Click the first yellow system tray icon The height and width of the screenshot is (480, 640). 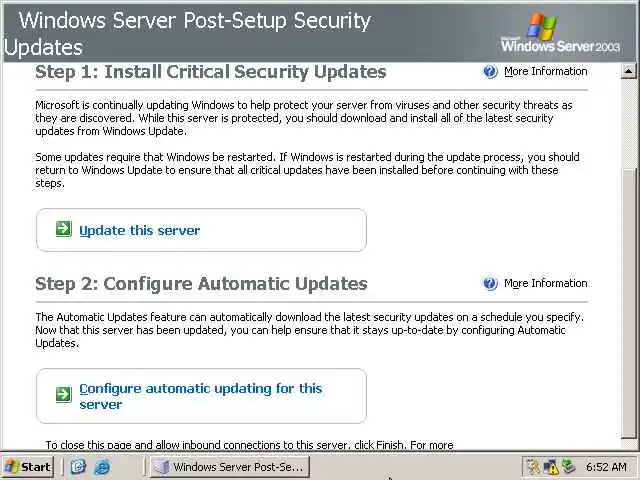(x=534, y=467)
